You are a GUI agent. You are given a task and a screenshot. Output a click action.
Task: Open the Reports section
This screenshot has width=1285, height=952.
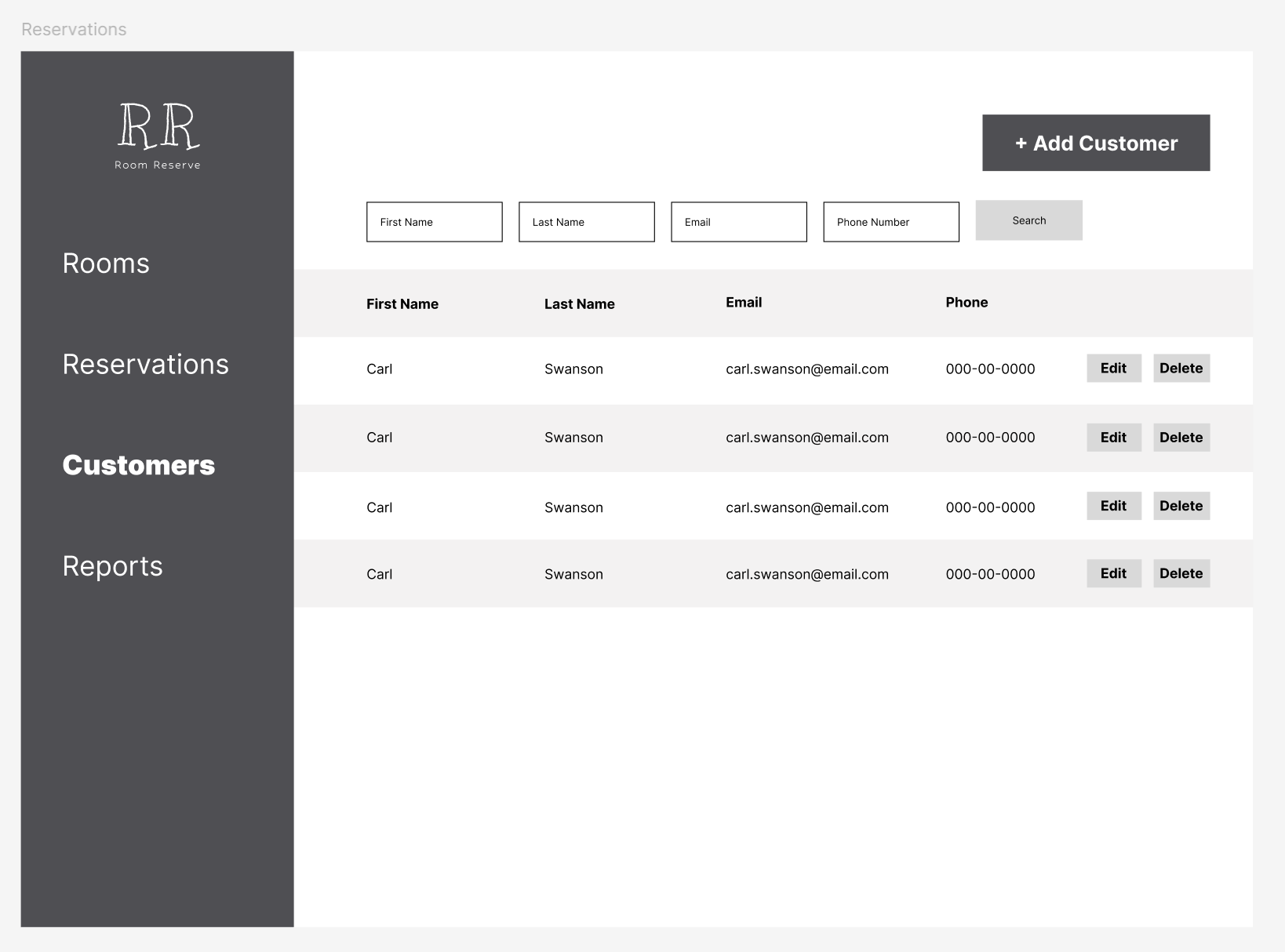tap(112, 565)
